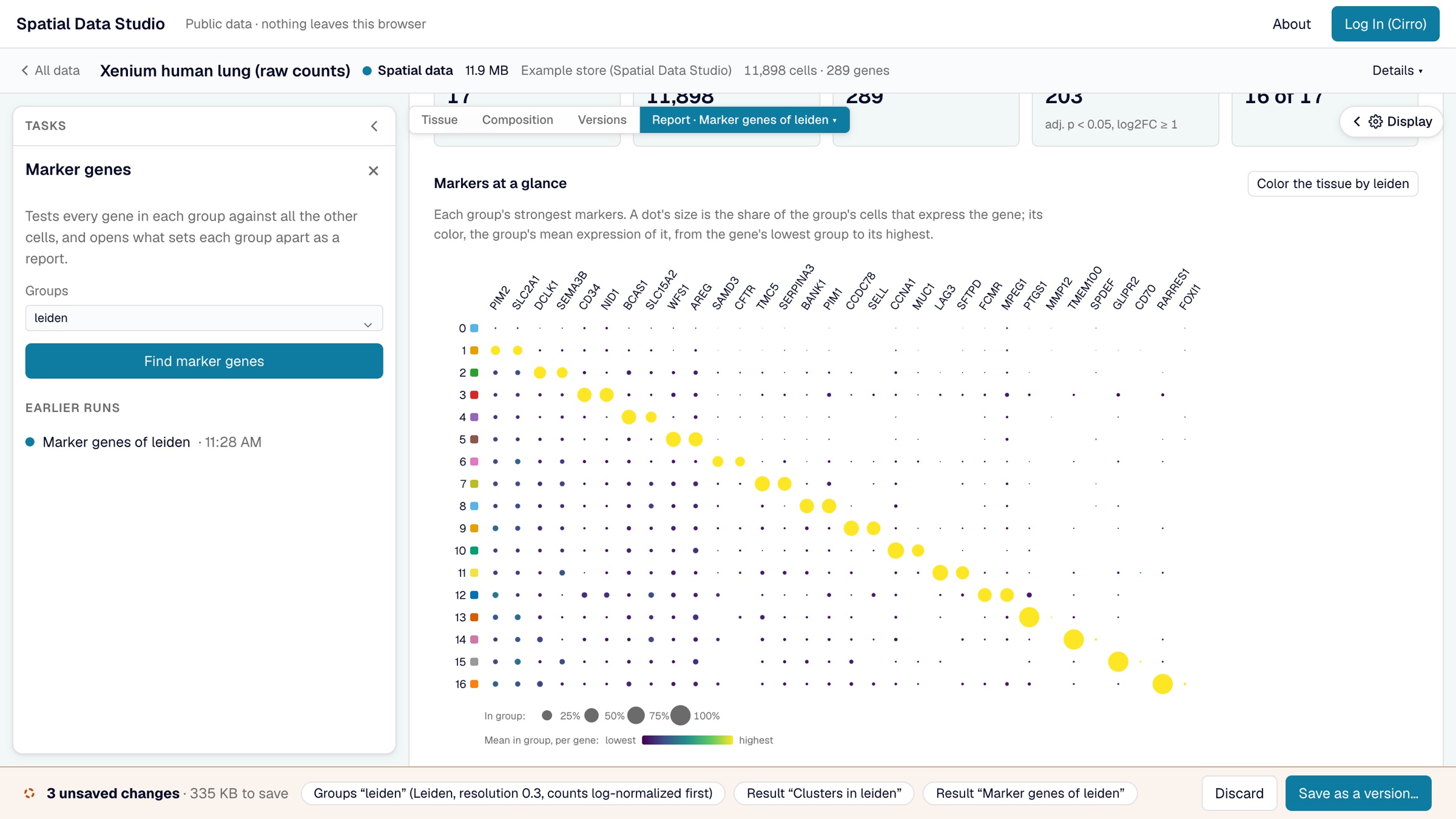Click Log In (Cirro) button

click(x=1385, y=24)
